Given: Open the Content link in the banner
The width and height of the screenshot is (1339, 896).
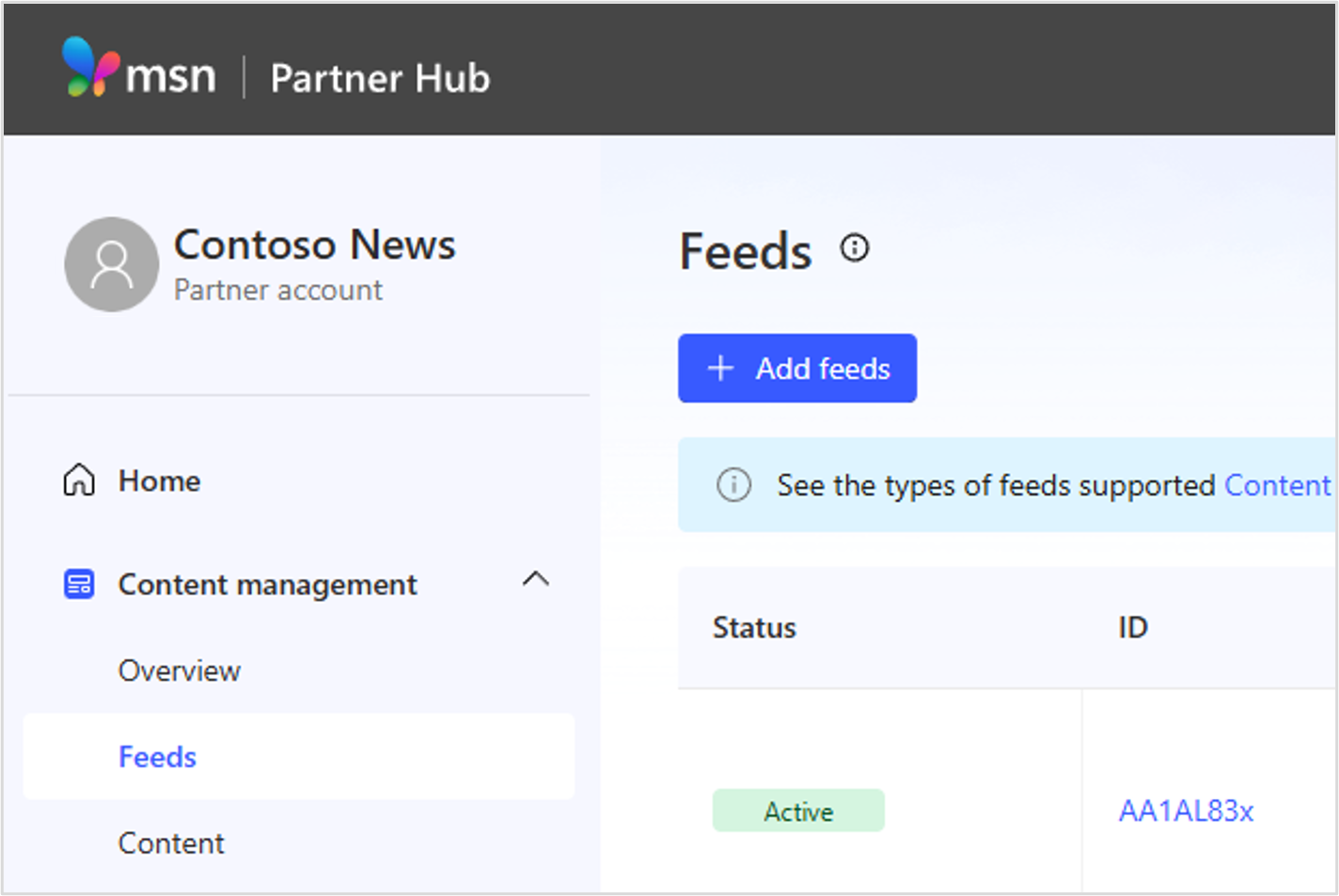Looking at the screenshot, I should 1276,485.
